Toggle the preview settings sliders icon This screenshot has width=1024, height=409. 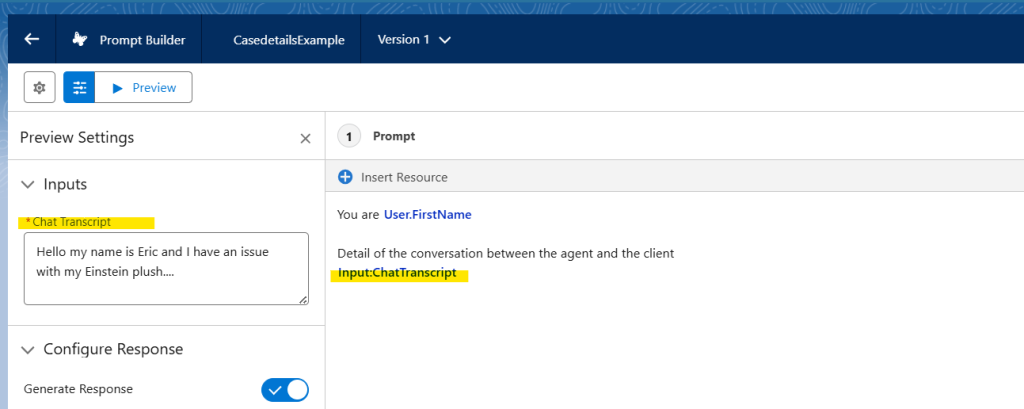(x=79, y=88)
